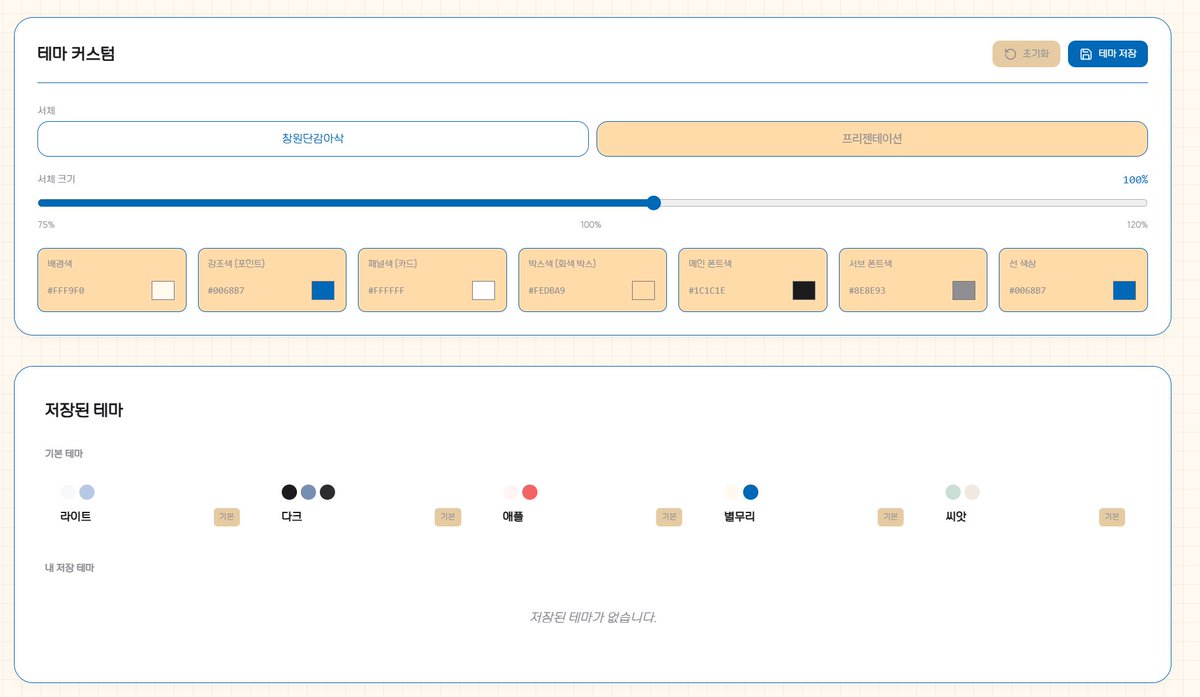Open the 강조색 (포인트) color swatch
The image size is (1200, 697).
[323, 291]
